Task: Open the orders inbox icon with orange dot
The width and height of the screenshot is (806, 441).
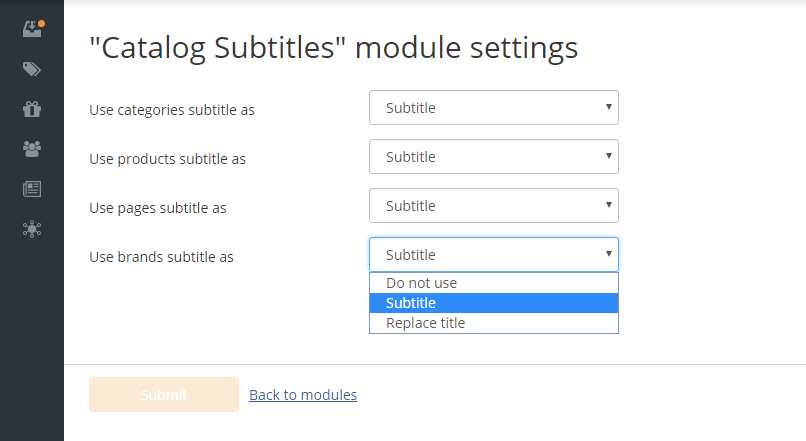Action: (32, 29)
